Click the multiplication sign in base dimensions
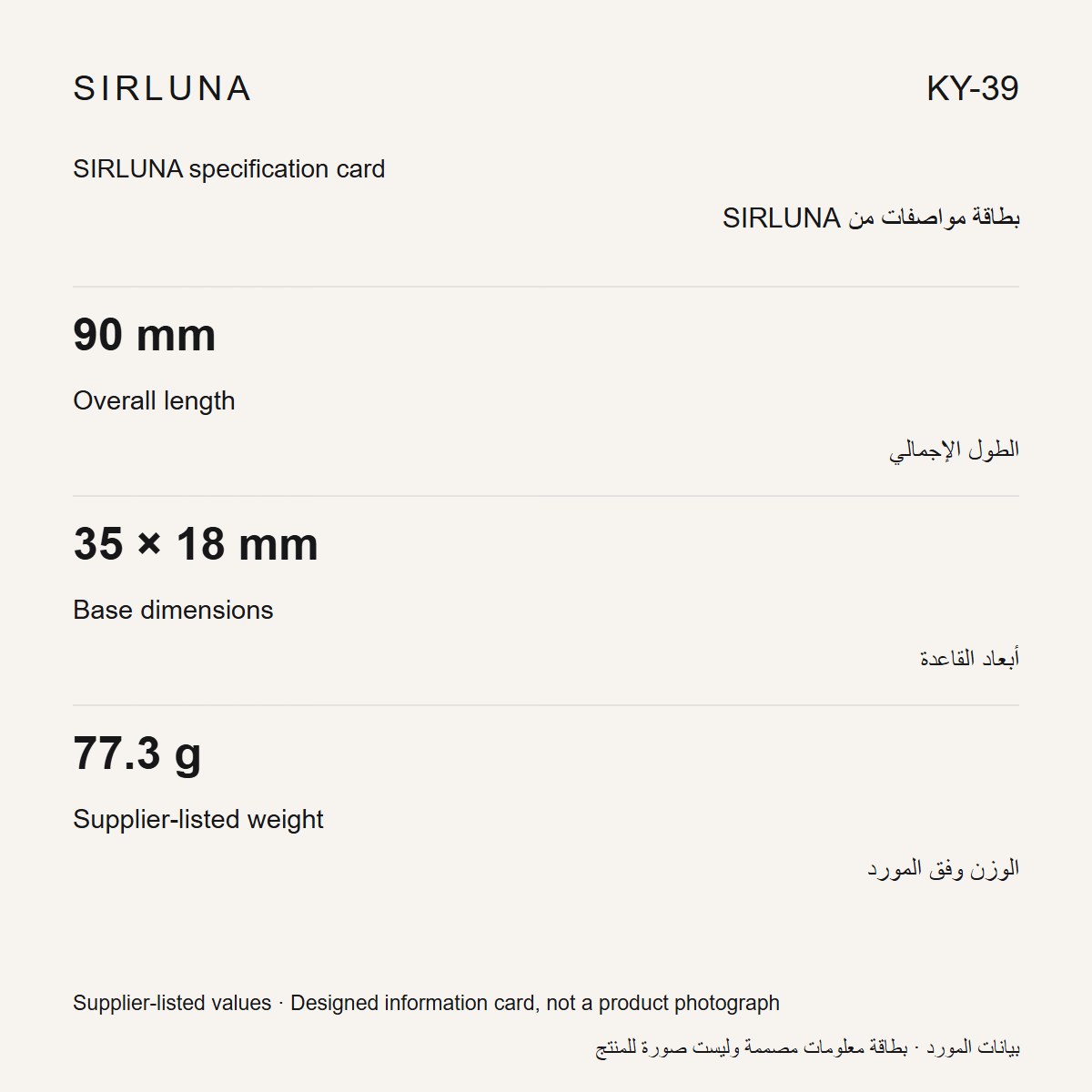1092x1092 pixels. 150,545
